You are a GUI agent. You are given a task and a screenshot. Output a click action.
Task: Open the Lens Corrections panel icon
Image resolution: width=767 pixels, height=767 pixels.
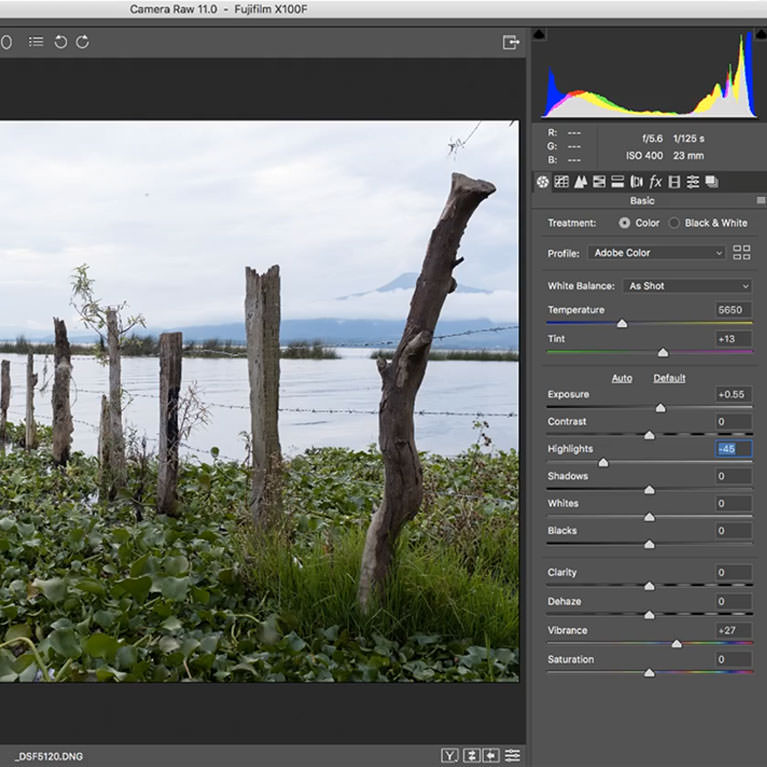point(637,182)
